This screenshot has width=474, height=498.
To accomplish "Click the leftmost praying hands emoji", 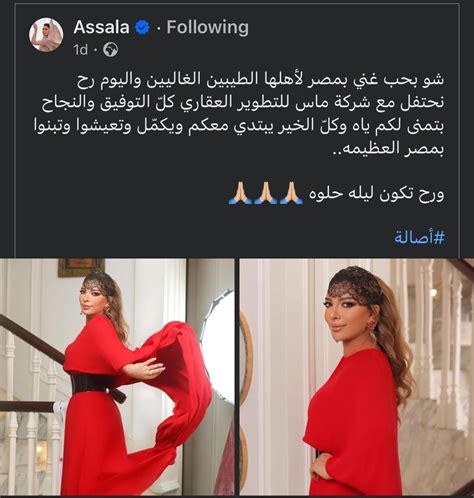I will click(240, 193).
